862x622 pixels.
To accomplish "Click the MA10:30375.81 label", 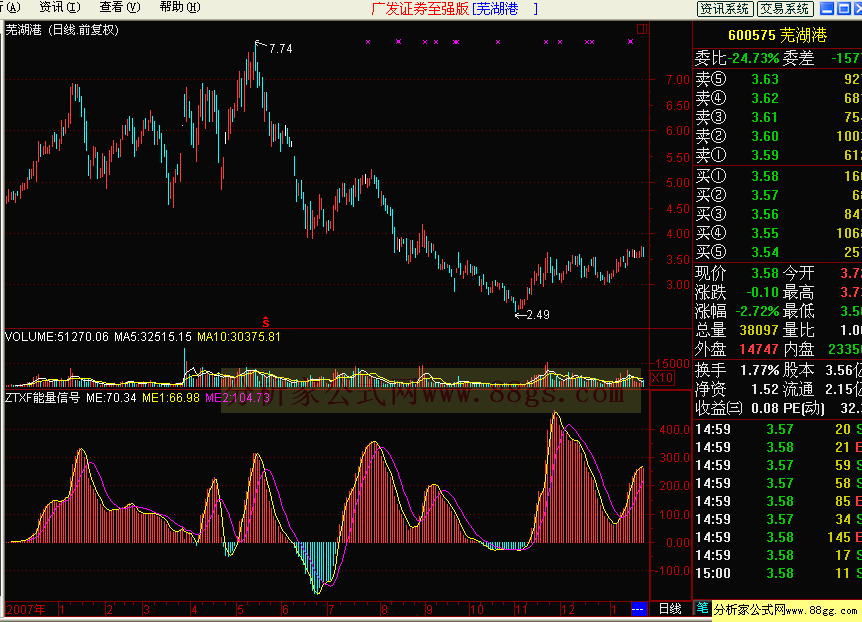I will point(239,337).
